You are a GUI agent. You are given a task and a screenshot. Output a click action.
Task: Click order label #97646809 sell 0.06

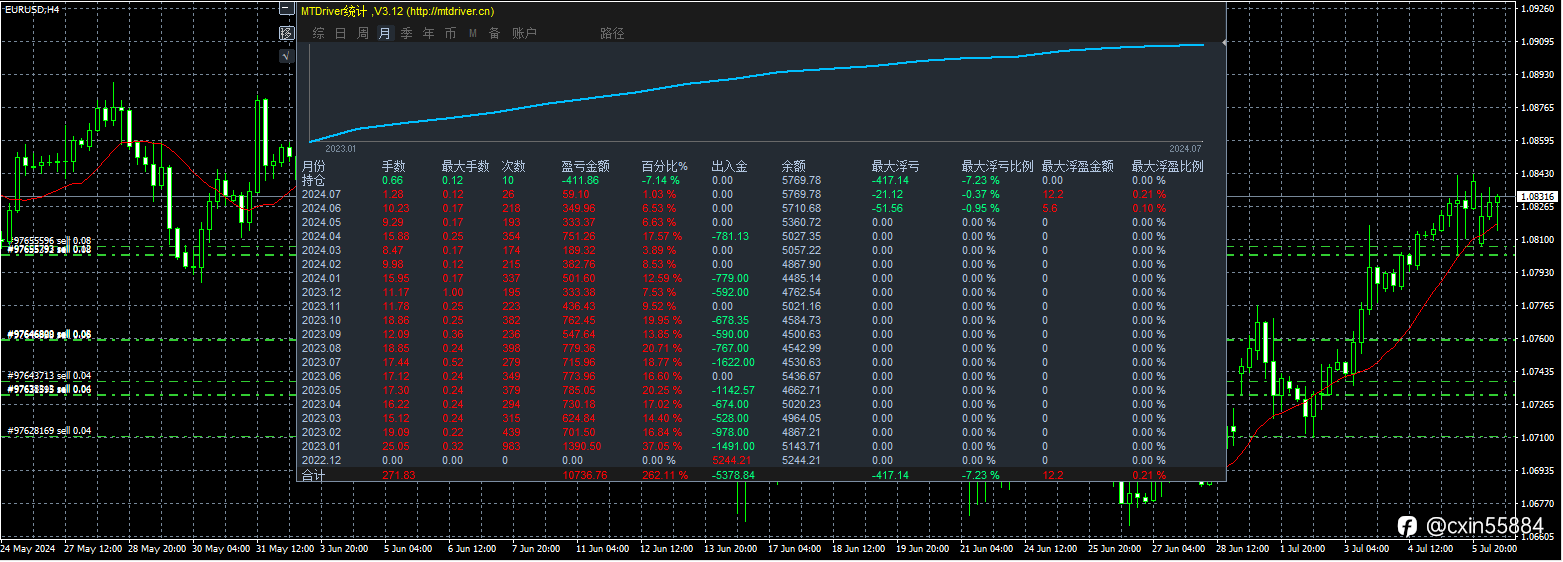pos(49,335)
